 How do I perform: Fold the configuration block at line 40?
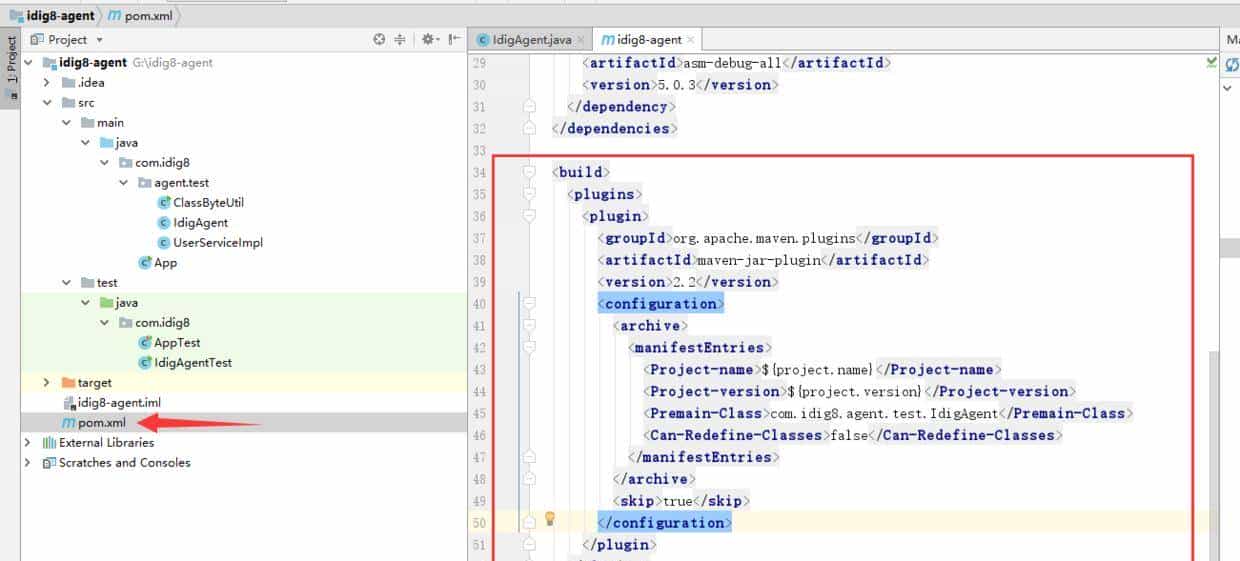[x=530, y=304]
